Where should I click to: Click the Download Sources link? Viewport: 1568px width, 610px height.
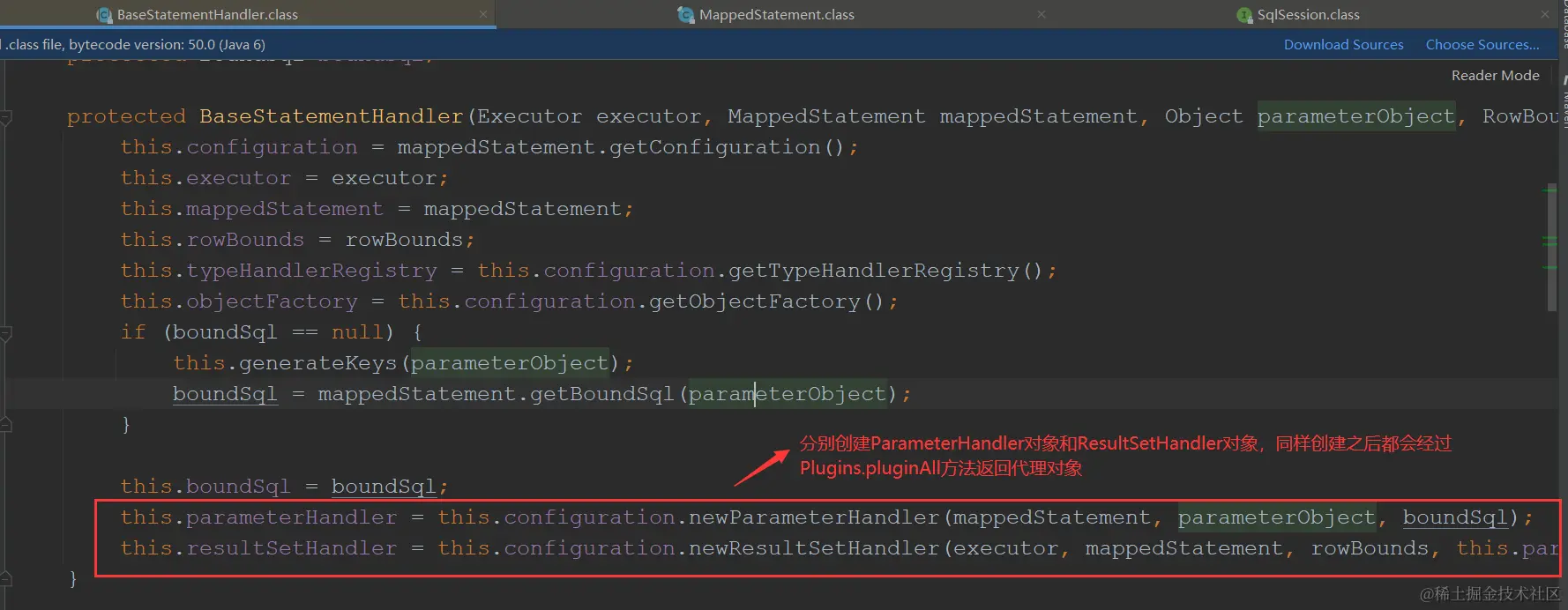(x=1343, y=45)
